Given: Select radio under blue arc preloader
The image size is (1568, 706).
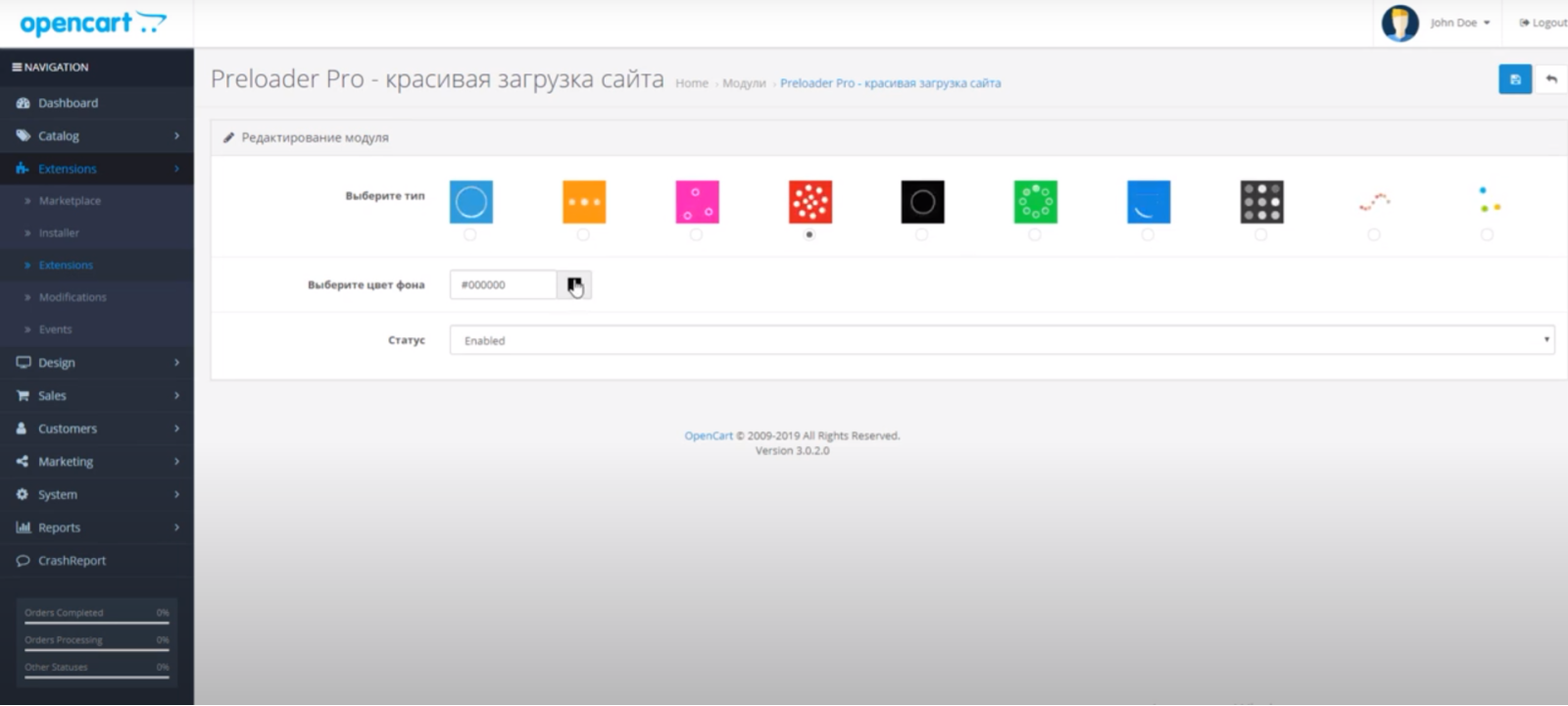Looking at the screenshot, I should click(1148, 235).
